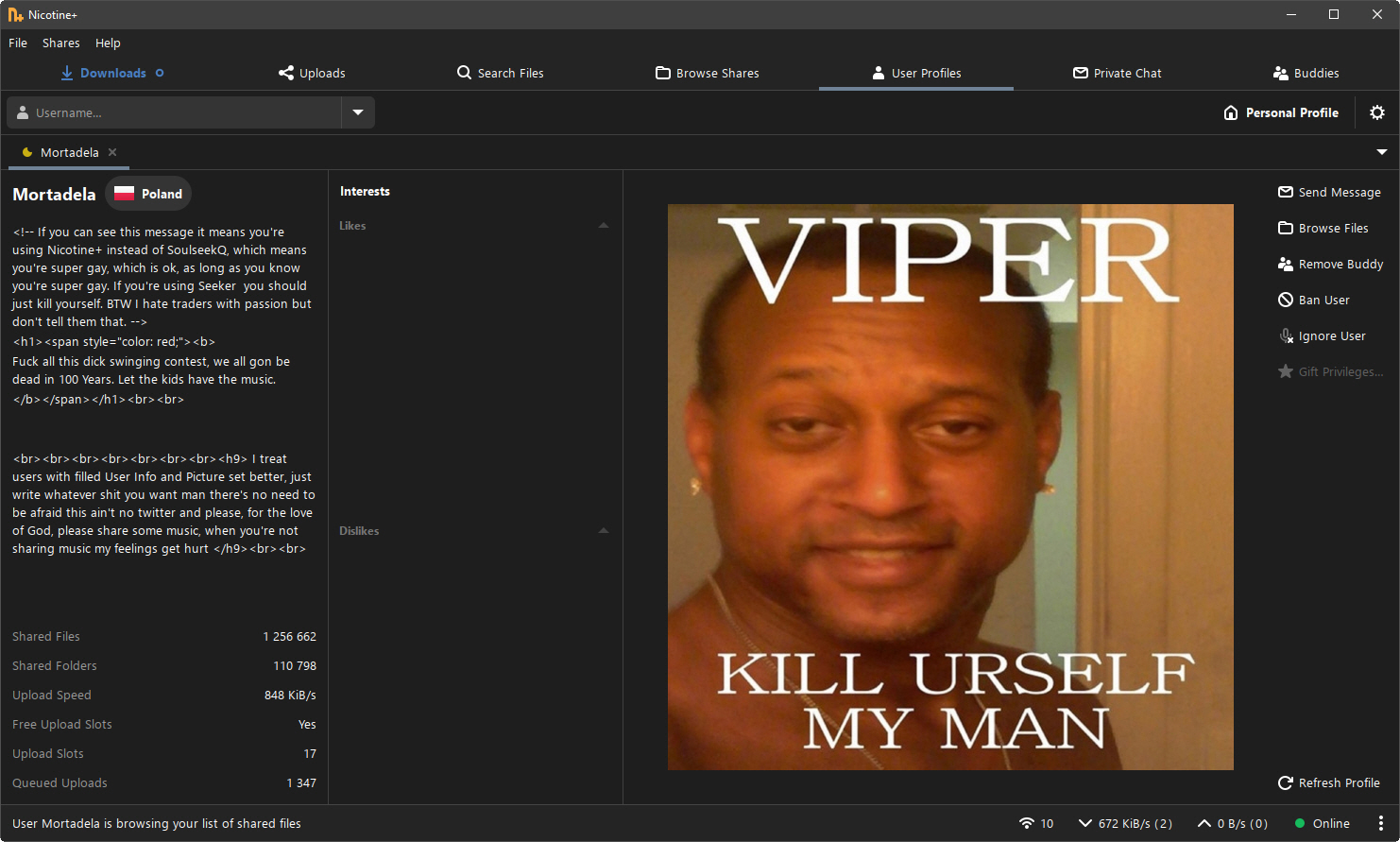
Task: Click the Buddies people icon
Action: click(x=1281, y=73)
